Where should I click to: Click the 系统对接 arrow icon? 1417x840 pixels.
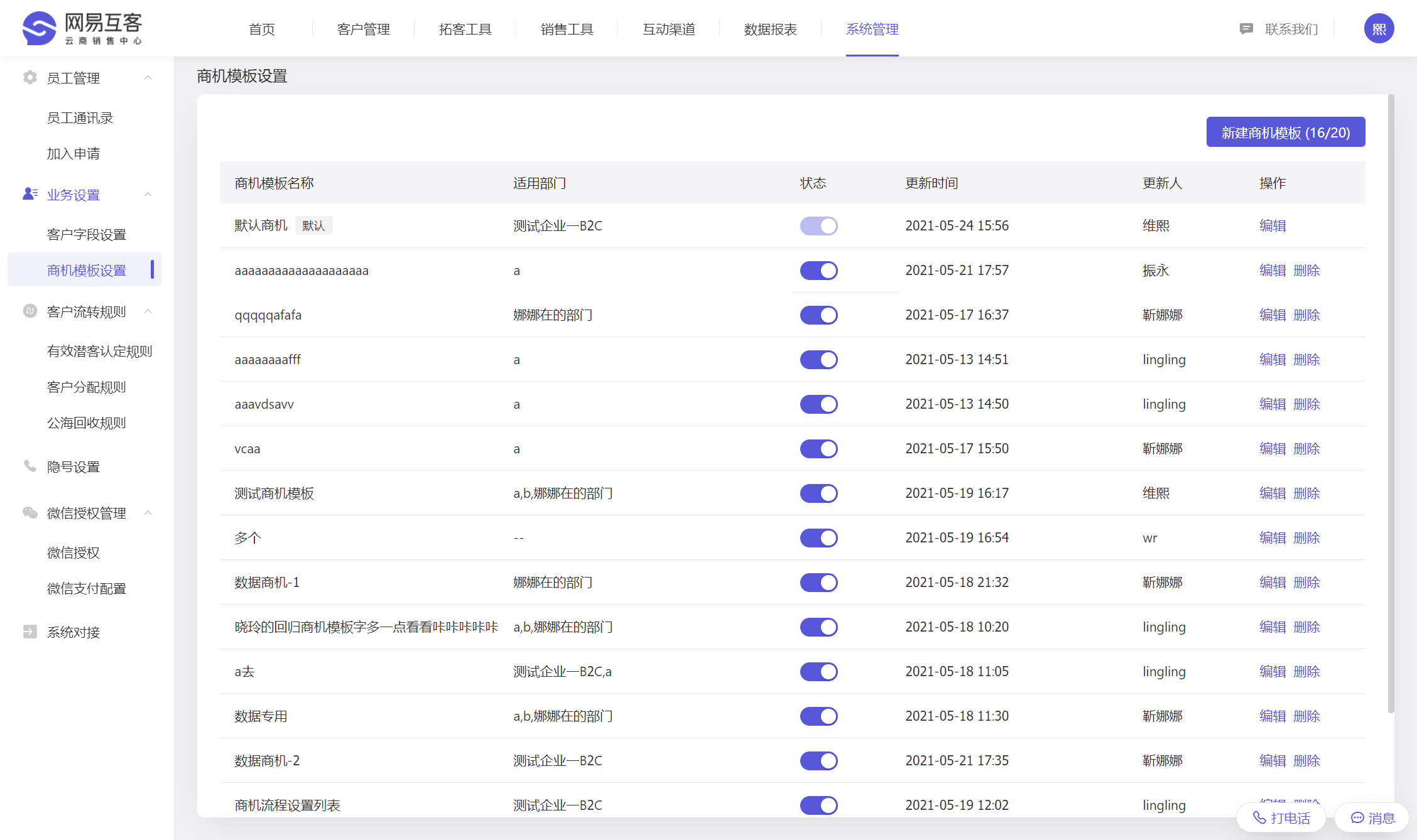click(x=30, y=631)
